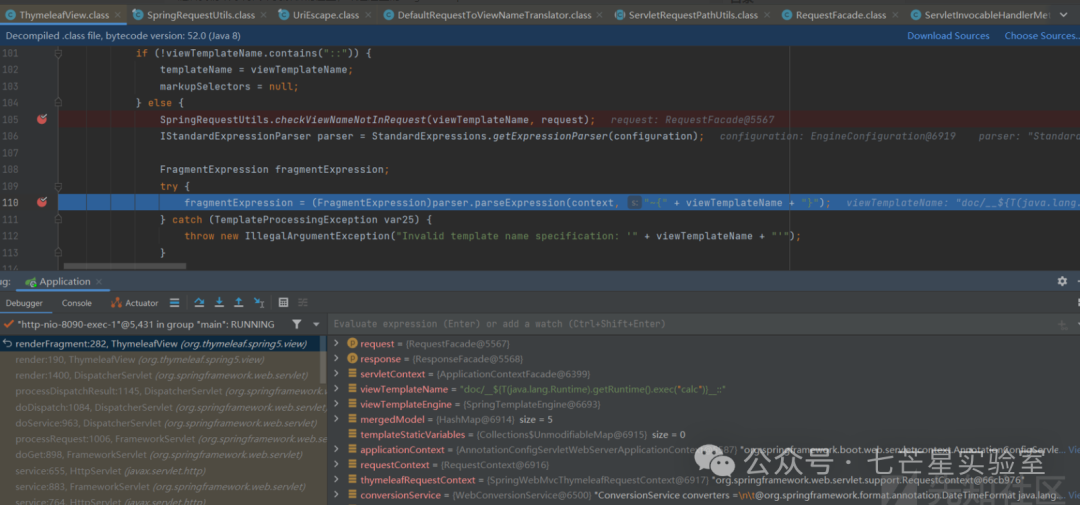
Task: Toggle code folding at line 109
Action: [x=59, y=186]
